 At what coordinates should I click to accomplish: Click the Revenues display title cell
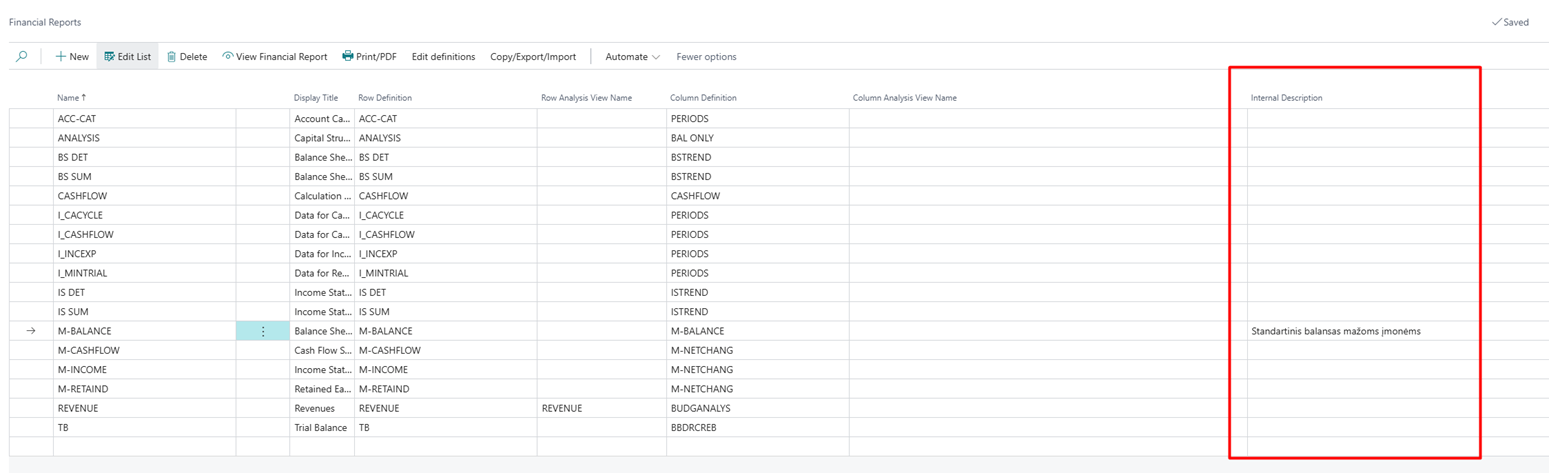pos(322,409)
